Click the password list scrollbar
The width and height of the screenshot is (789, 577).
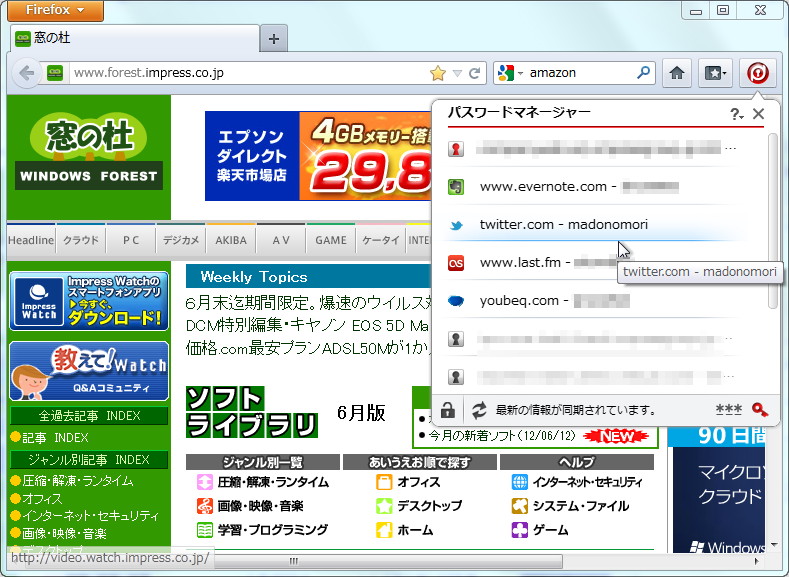tap(773, 221)
